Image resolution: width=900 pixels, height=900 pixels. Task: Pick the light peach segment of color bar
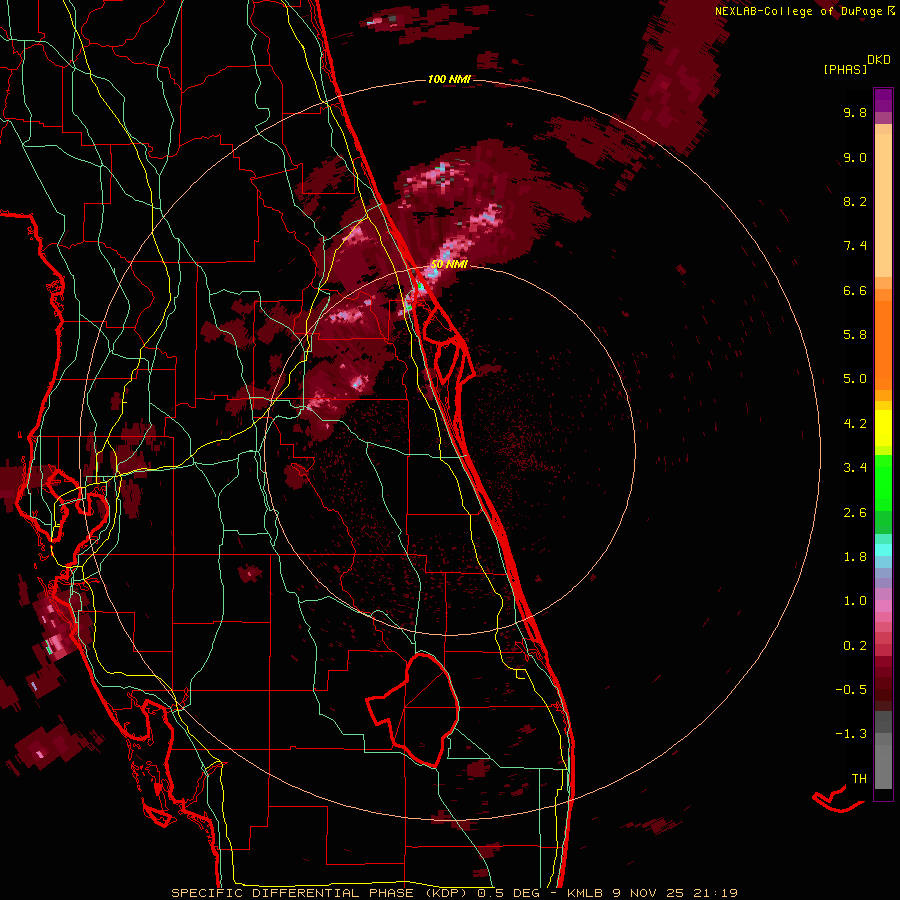883,205
